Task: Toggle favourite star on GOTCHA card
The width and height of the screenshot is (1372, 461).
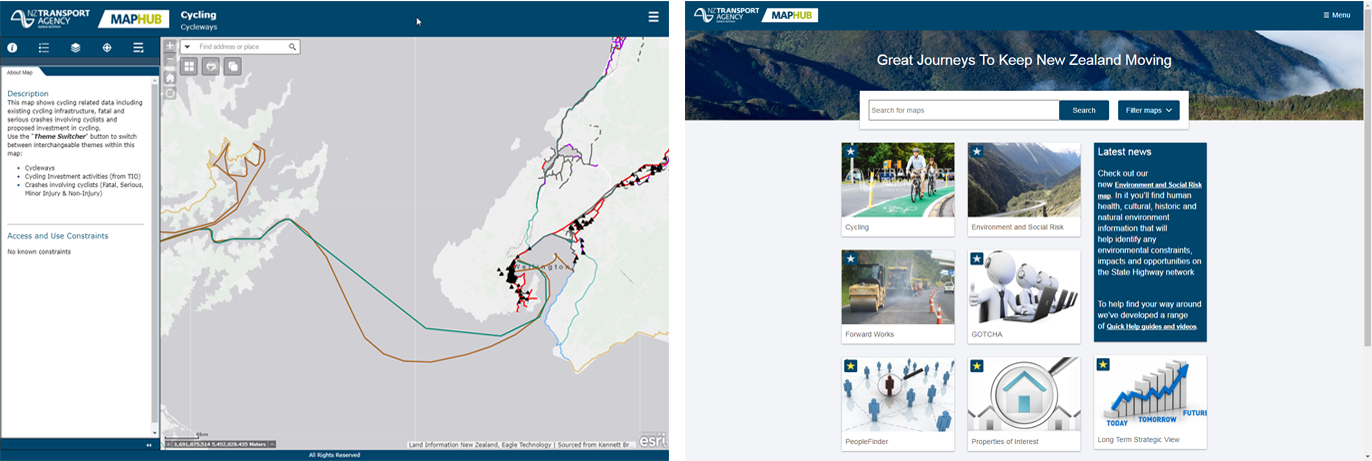Action: (x=976, y=259)
